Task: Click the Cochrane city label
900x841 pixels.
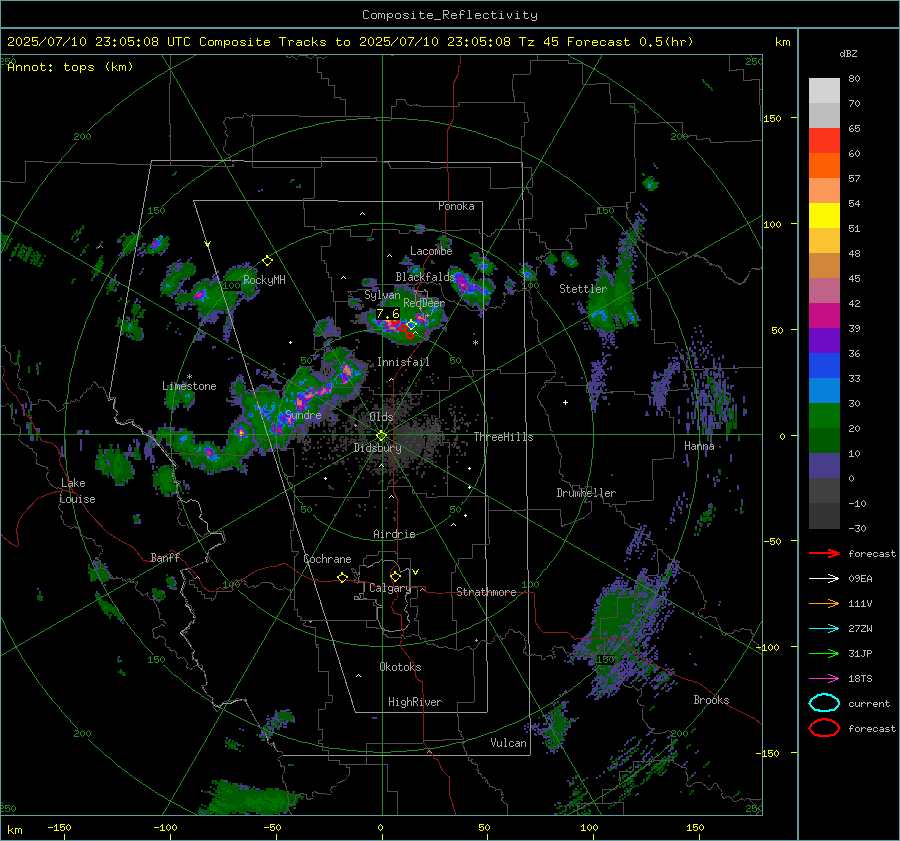Action: tap(327, 559)
